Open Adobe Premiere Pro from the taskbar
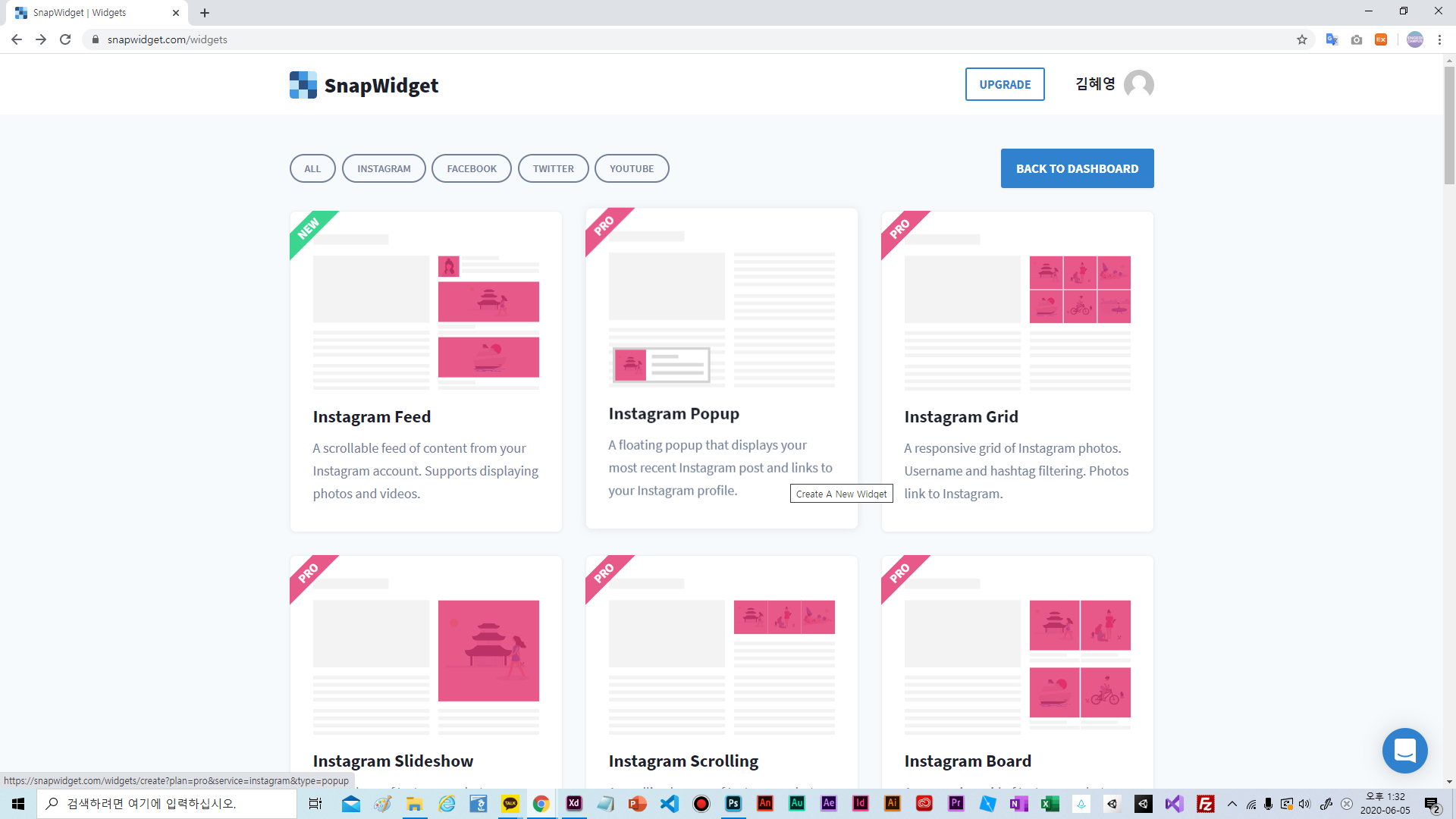This screenshot has height=819, width=1456. coord(956,803)
